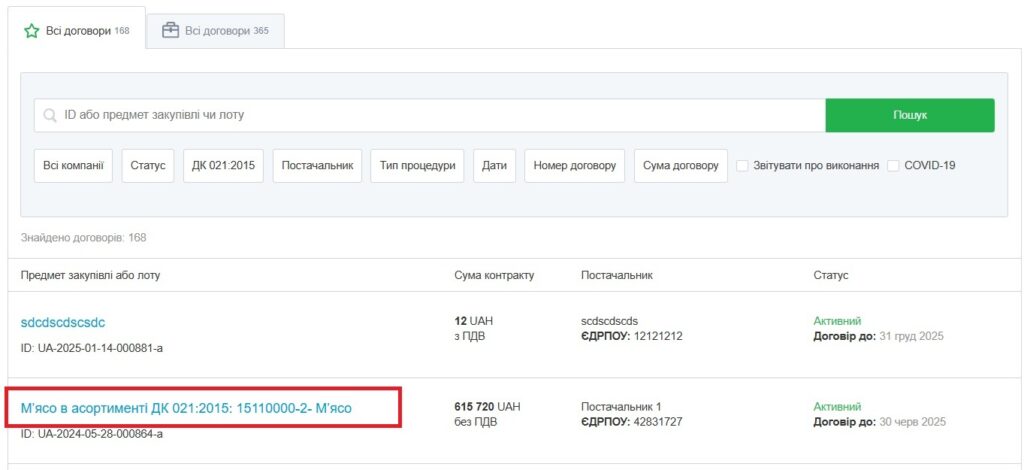This screenshot has width=1024, height=470.
Task: Open М'ясо в асортименті contract link
Action: [x=186, y=408]
